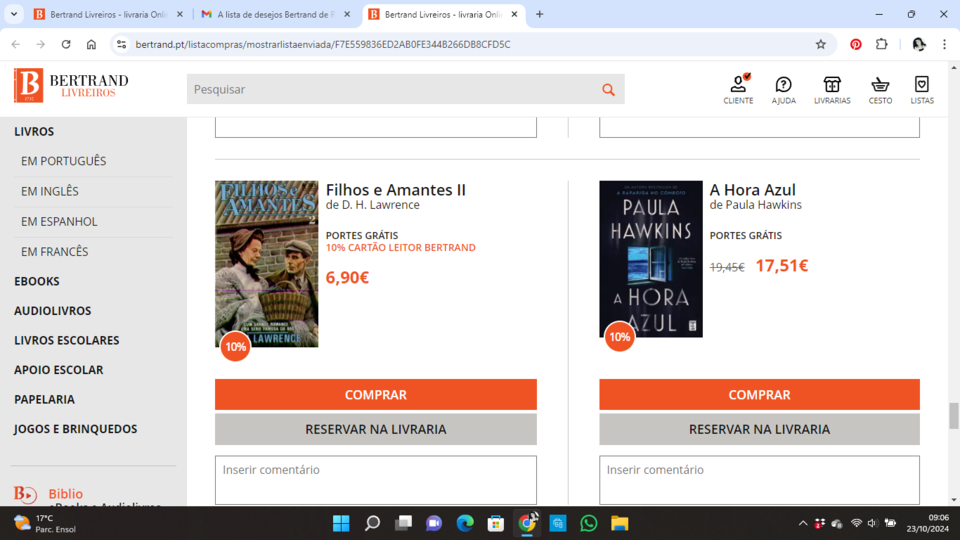Open the Cliente account icon

point(738,88)
